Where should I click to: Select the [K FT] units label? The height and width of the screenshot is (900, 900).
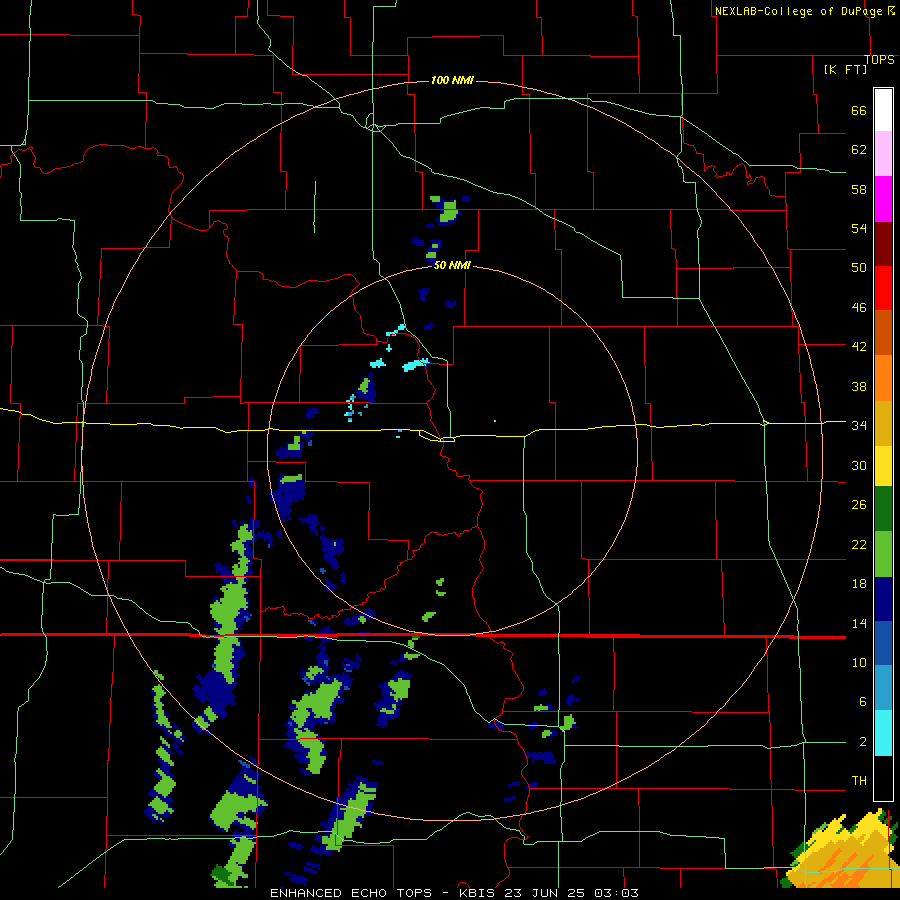pyautogui.click(x=845, y=69)
